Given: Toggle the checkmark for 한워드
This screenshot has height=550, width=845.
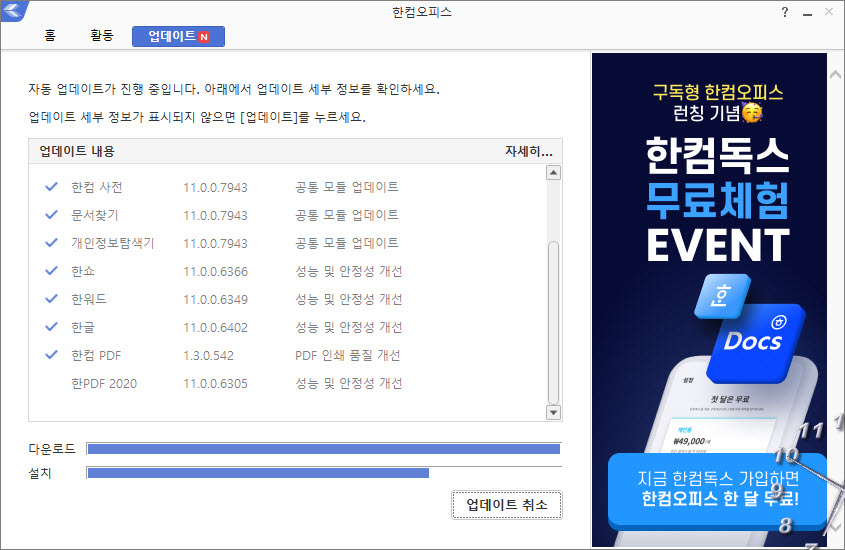Looking at the screenshot, I should pyautogui.click(x=51, y=299).
